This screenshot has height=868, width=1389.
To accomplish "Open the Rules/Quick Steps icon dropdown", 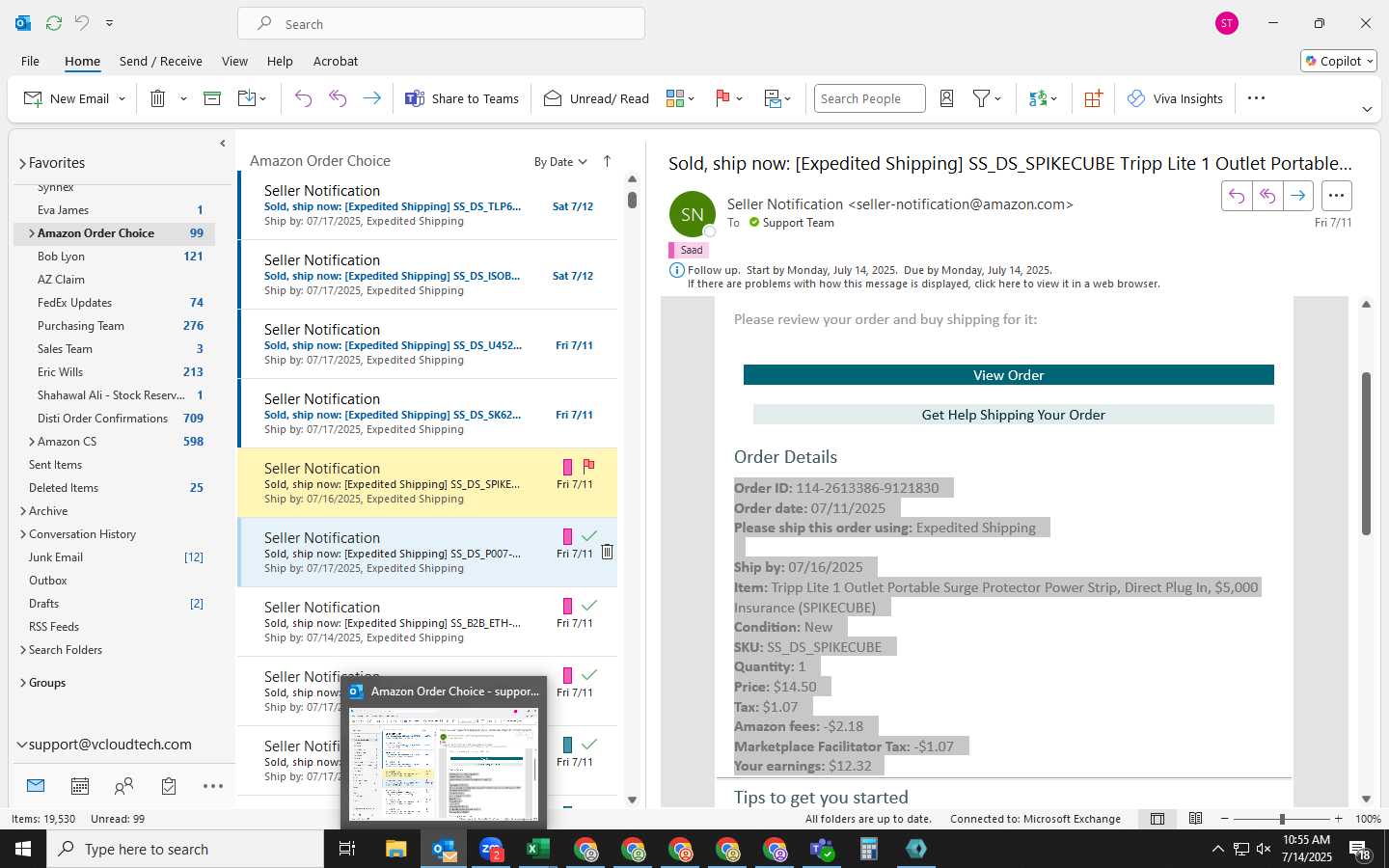I will pyautogui.click(x=777, y=98).
